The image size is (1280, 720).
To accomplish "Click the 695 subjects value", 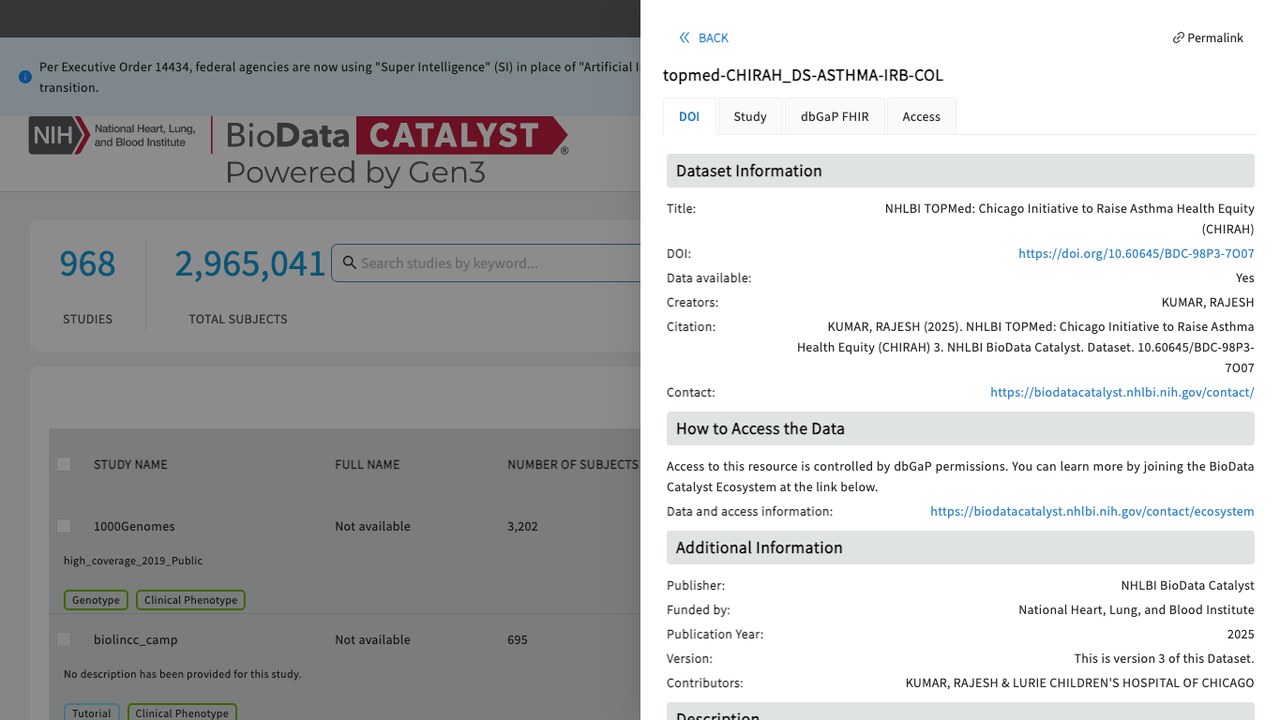I will click(x=517, y=640).
